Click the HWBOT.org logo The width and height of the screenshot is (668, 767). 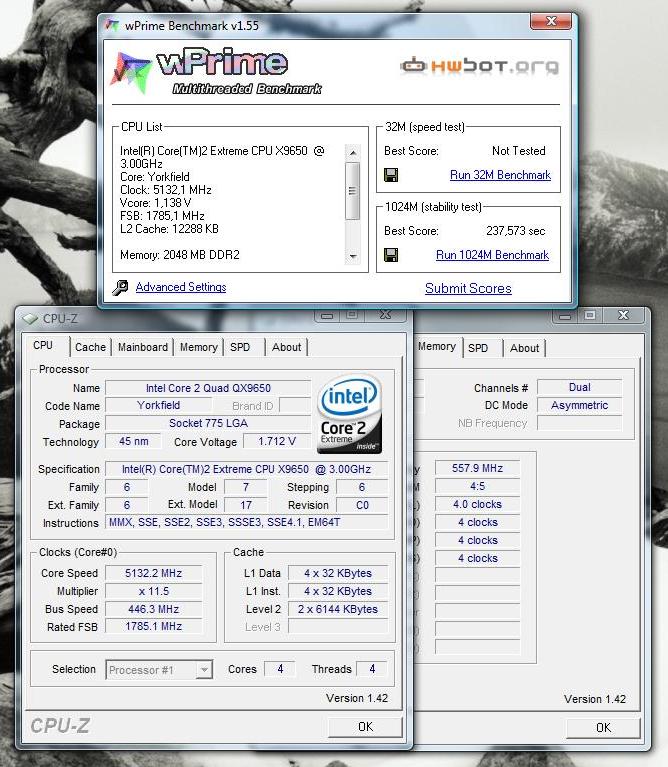(x=480, y=66)
